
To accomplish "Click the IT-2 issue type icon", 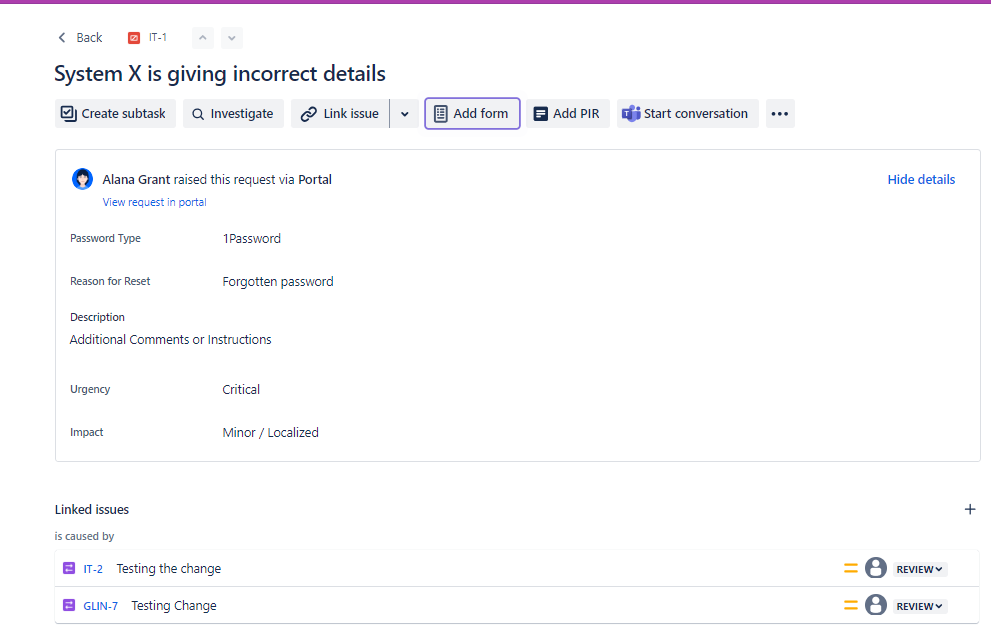I will coord(68,568).
